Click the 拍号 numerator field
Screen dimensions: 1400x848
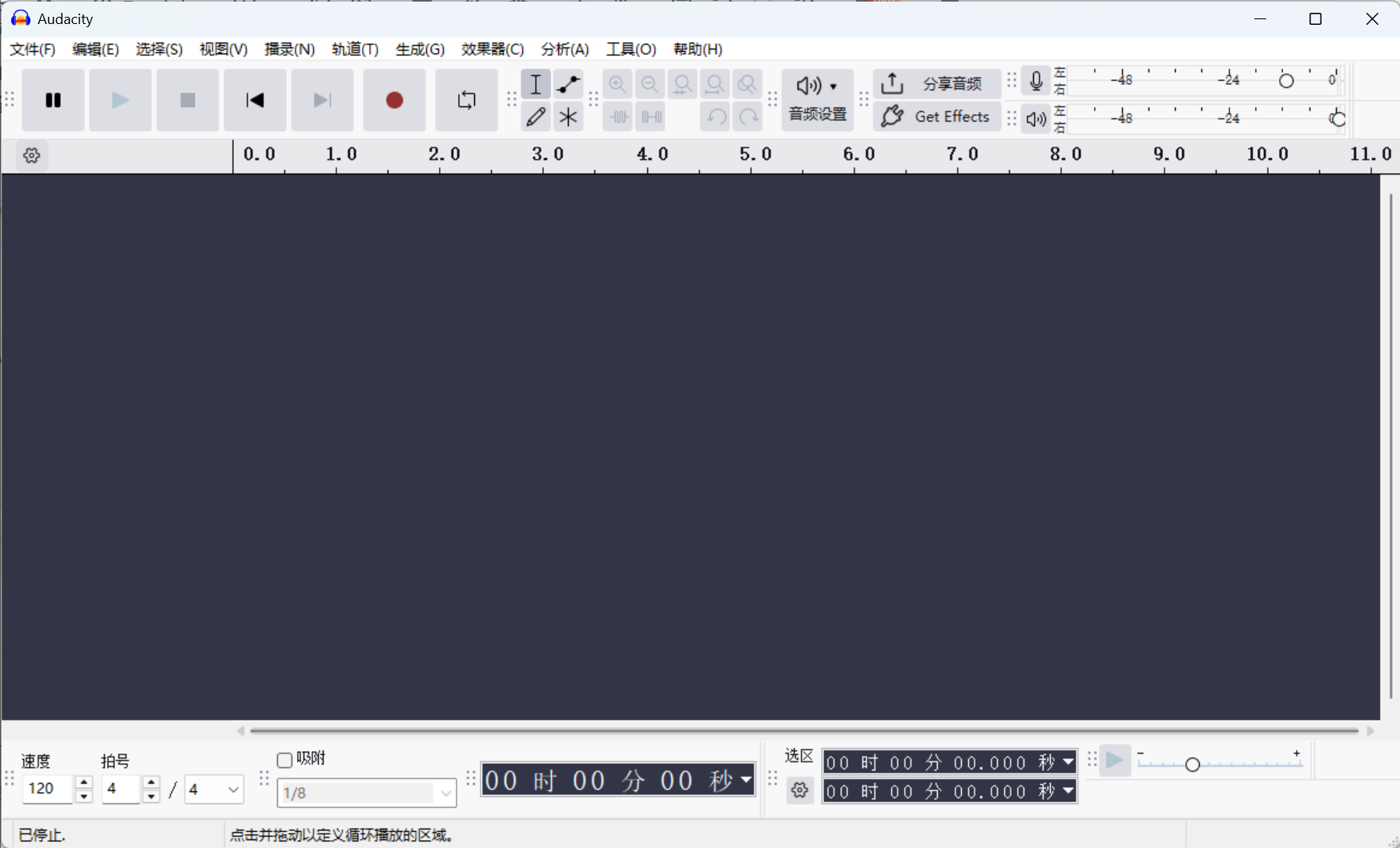(122, 790)
